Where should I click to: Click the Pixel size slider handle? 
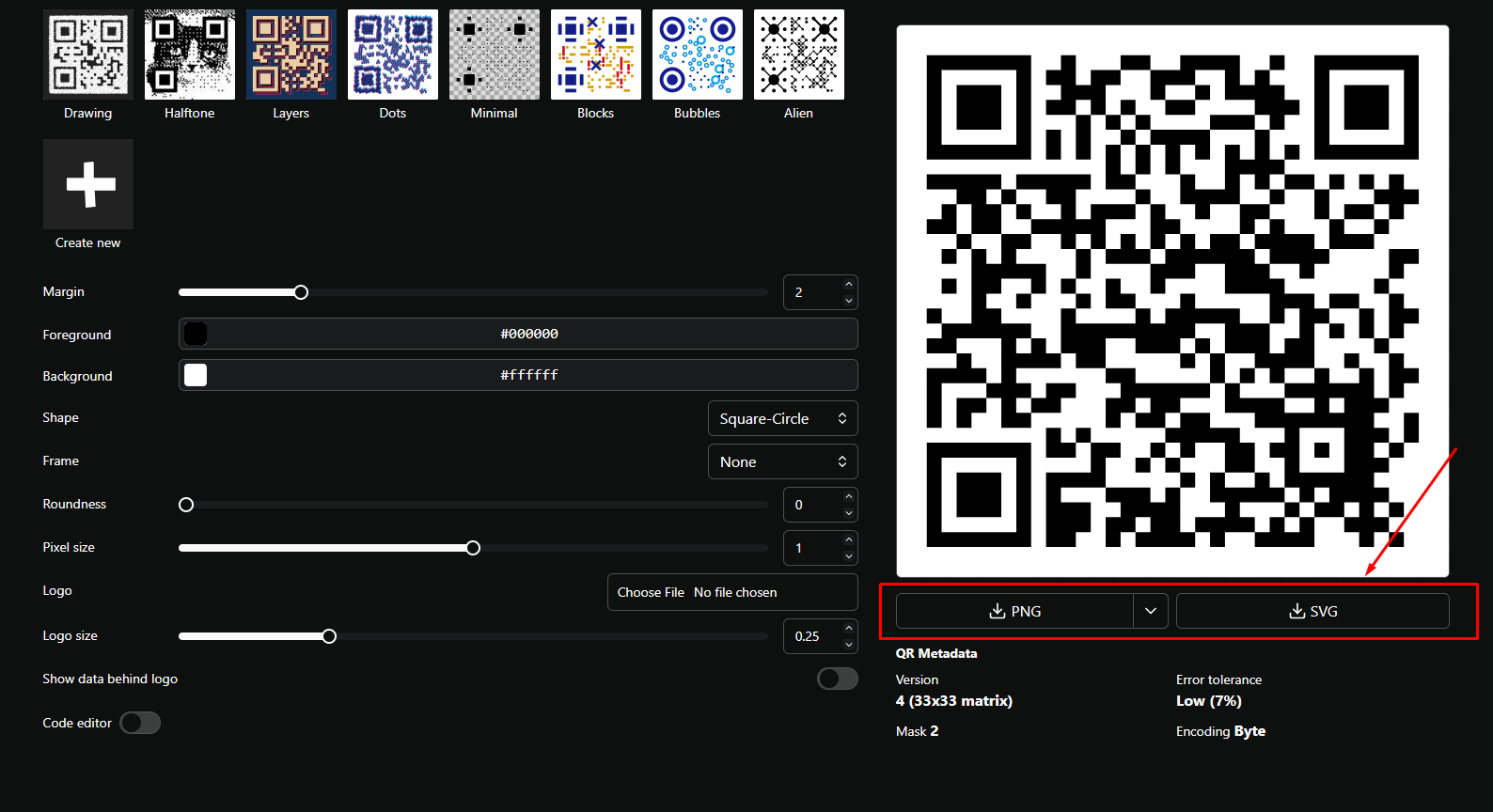click(473, 548)
